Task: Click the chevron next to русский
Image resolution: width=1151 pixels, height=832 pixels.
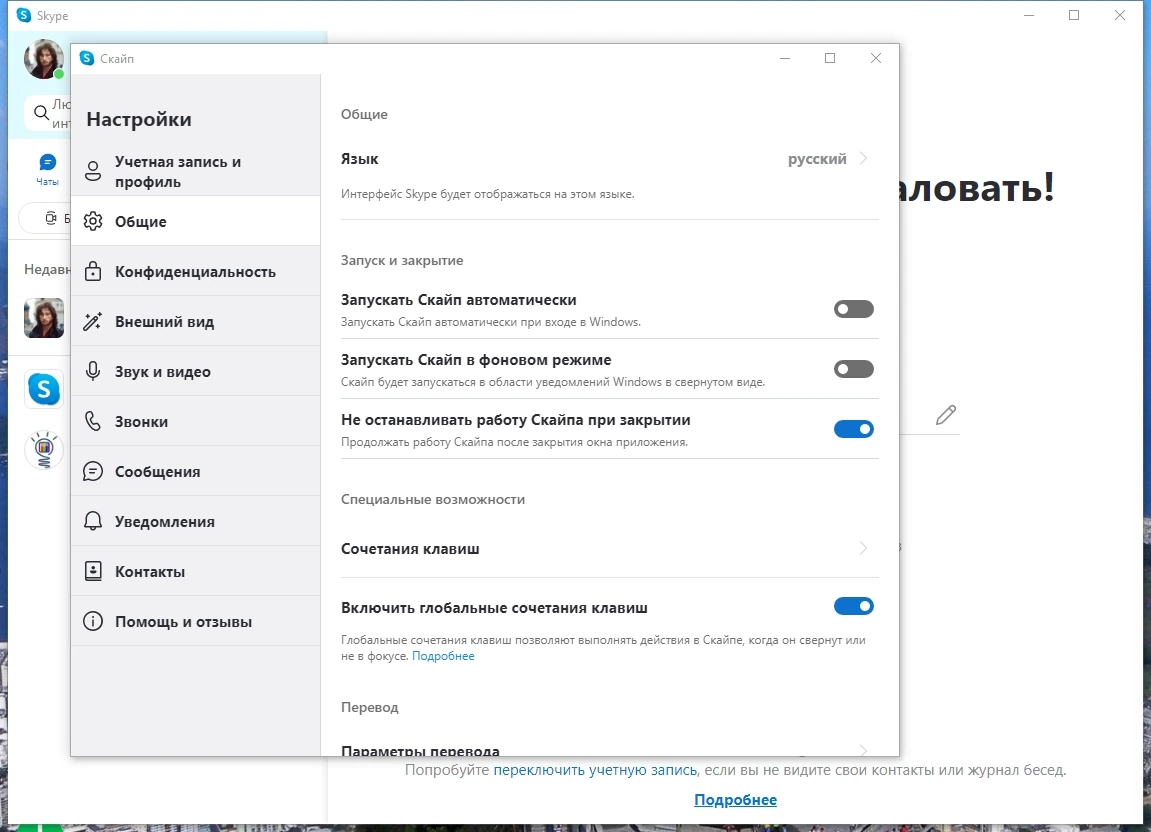Action: (x=863, y=159)
